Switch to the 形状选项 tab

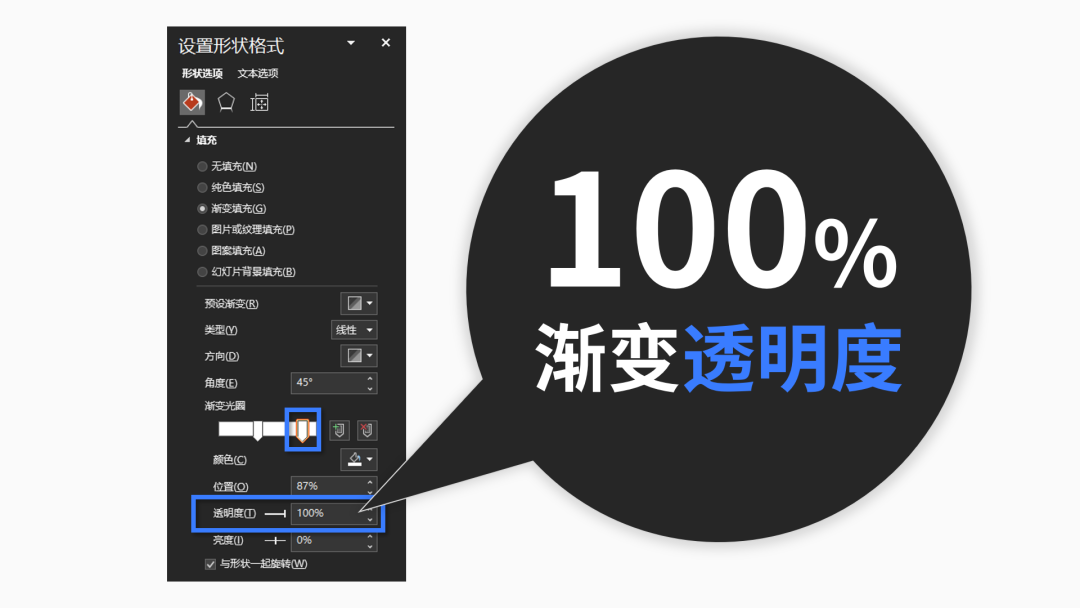tap(202, 73)
